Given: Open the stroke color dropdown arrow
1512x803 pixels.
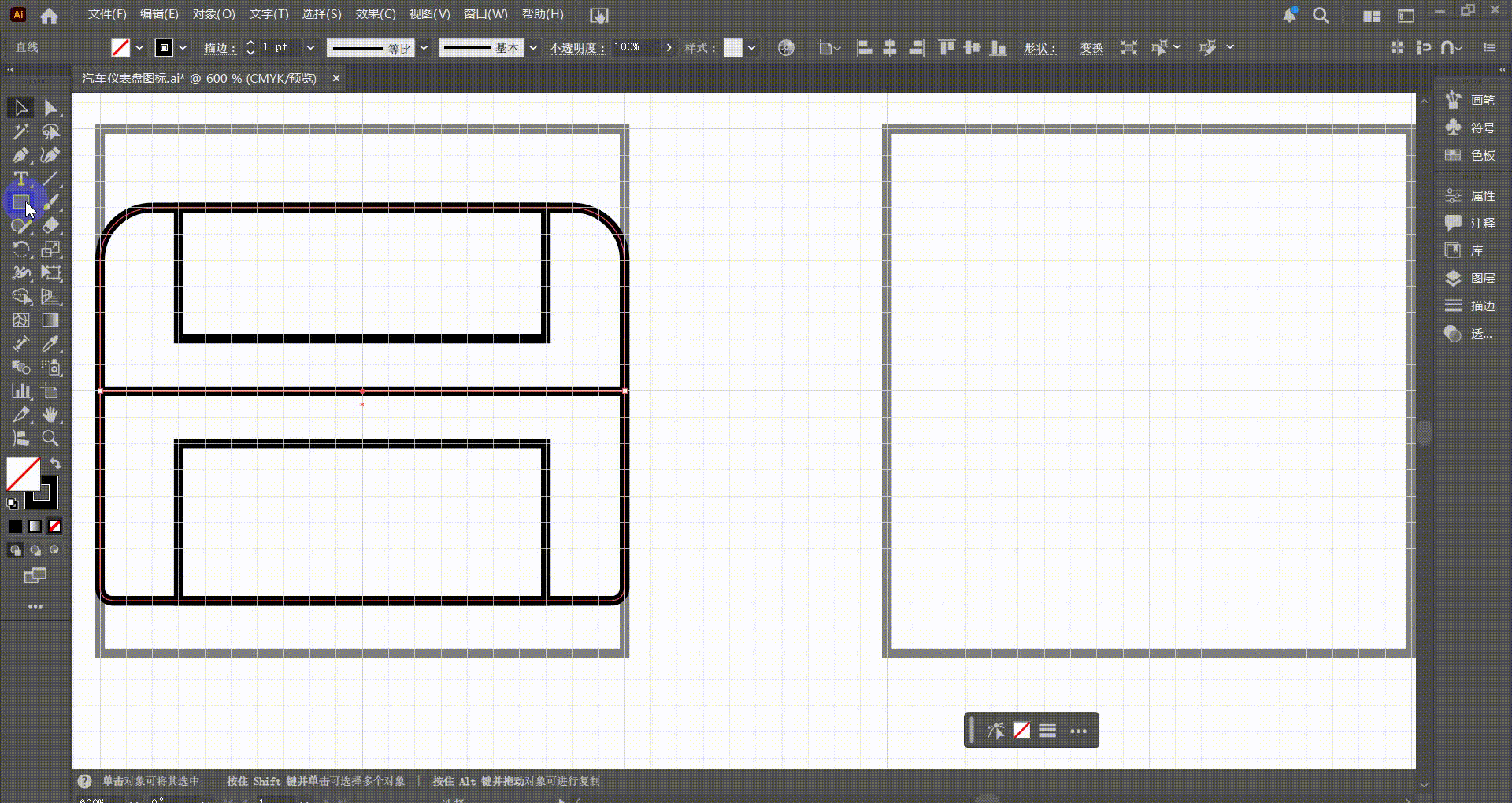Looking at the screenshot, I should coord(183,48).
